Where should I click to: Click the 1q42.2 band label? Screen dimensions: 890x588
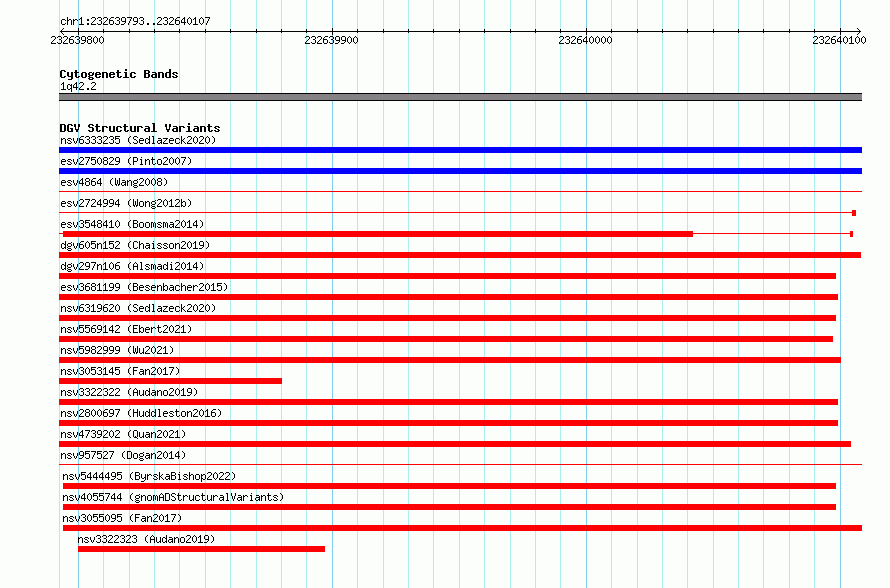pos(78,86)
